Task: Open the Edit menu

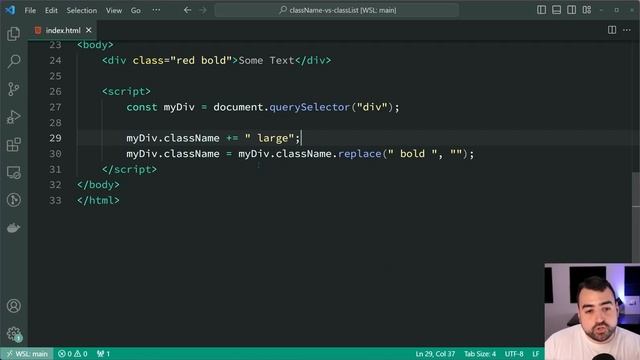Action: point(51,10)
